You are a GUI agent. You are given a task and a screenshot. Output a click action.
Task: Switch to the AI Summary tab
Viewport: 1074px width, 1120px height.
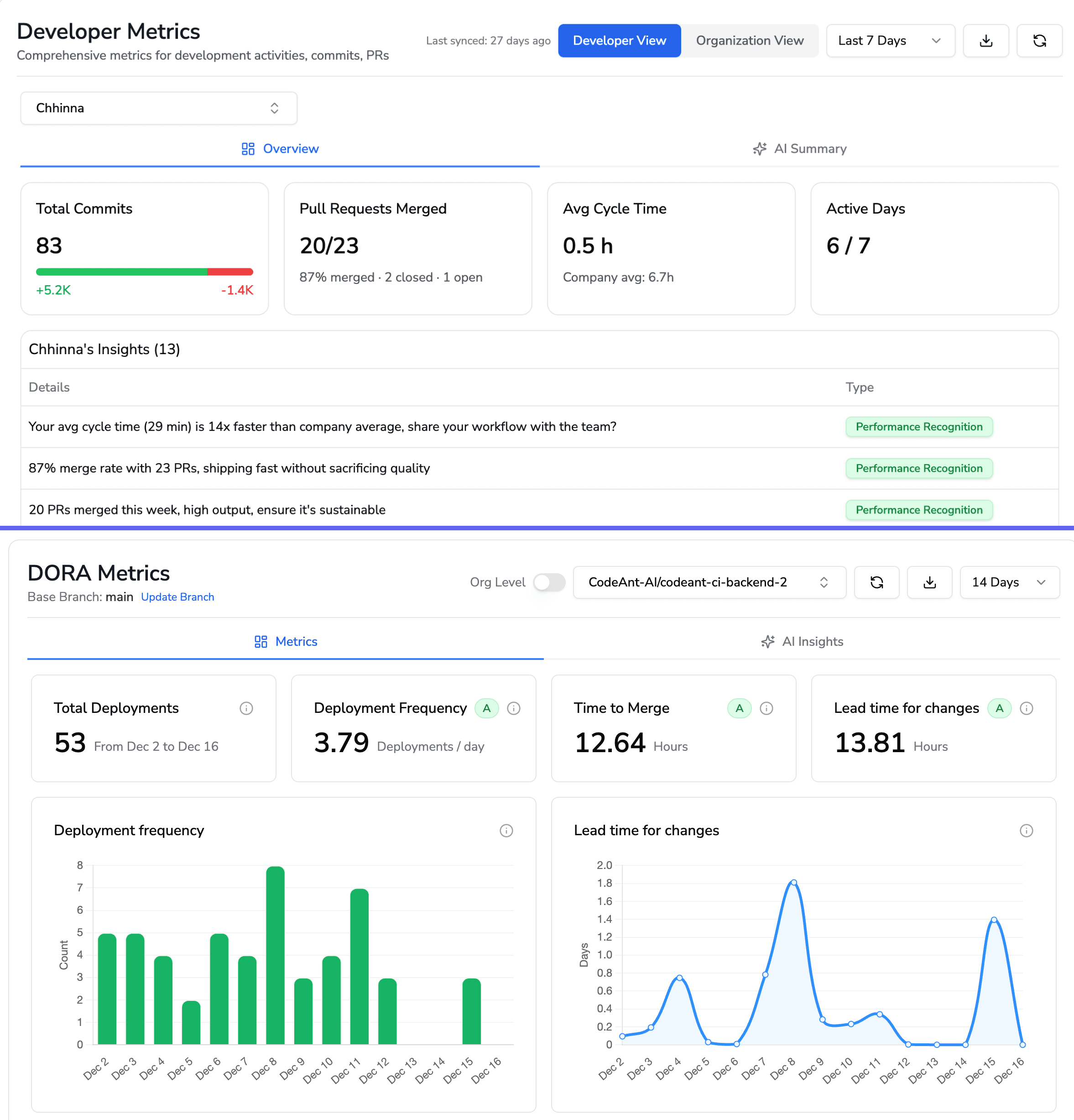click(x=799, y=149)
